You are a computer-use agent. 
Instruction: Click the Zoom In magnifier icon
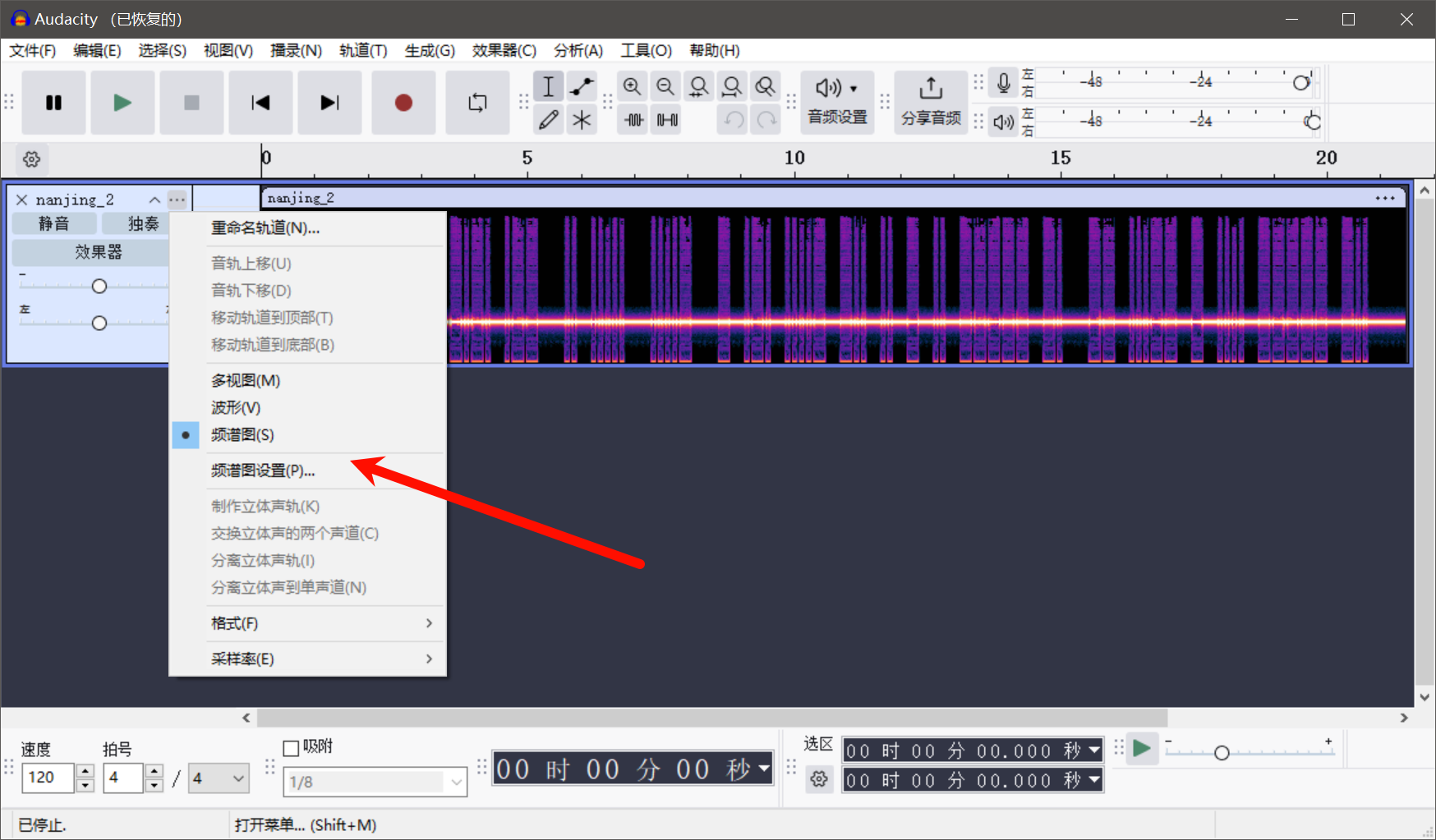(x=632, y=86)
